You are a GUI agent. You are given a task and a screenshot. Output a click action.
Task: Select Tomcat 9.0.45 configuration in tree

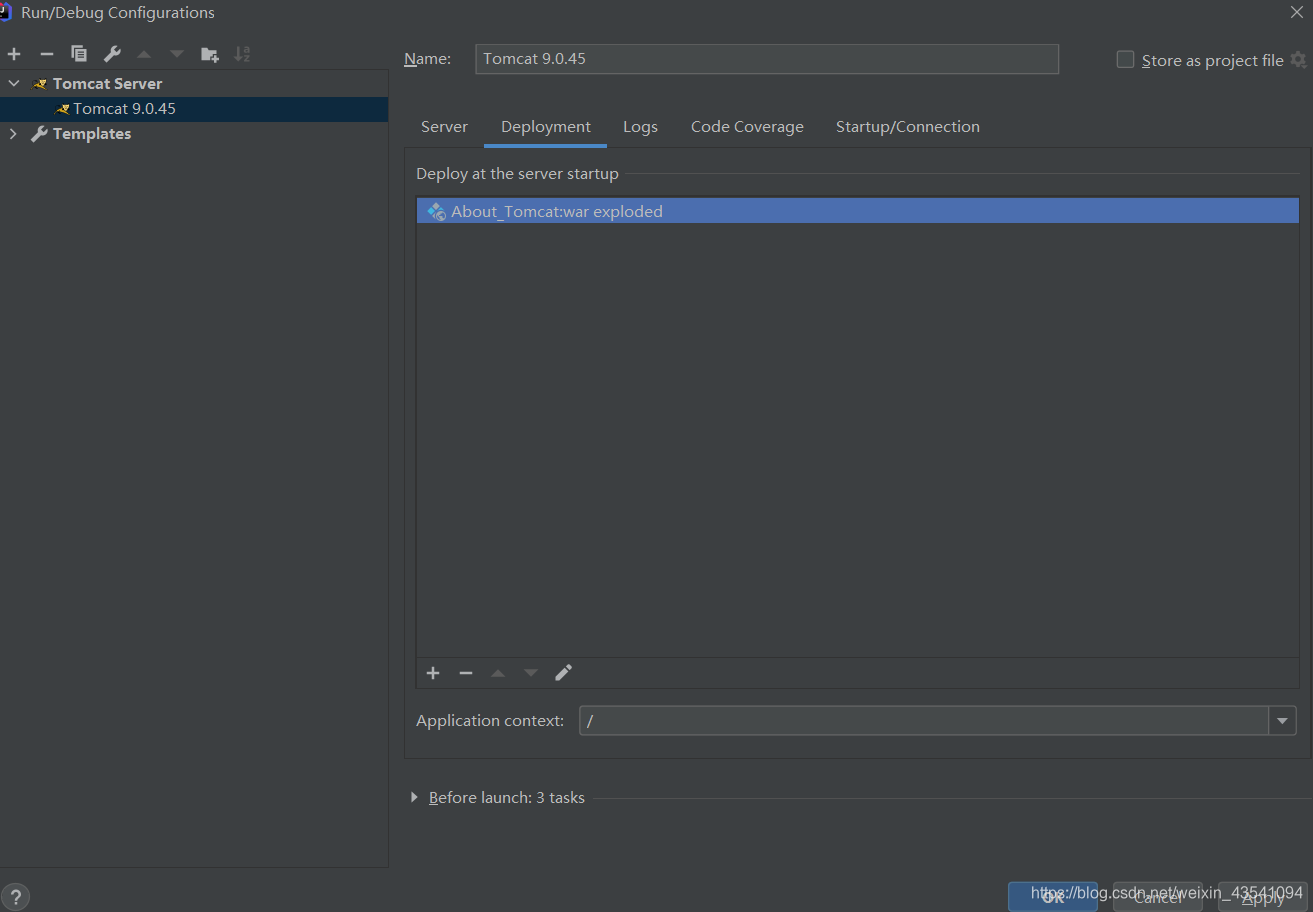[x=194, y=108]
